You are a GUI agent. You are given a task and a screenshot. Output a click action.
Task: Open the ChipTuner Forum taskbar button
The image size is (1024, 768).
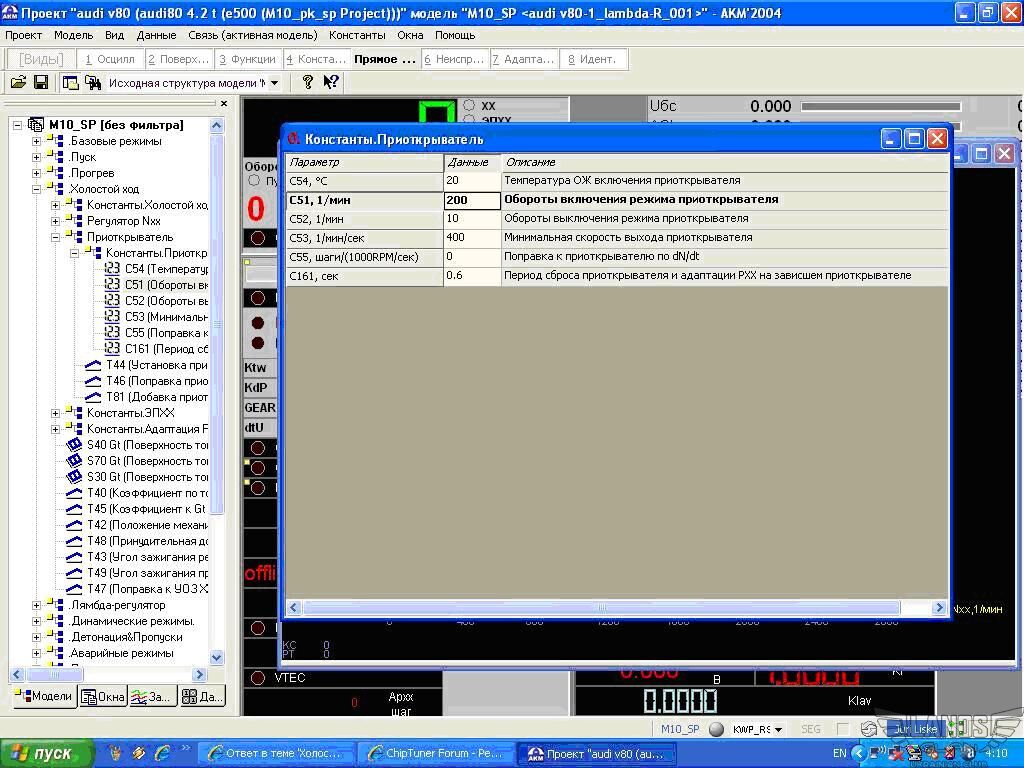(x=436, y=753)
